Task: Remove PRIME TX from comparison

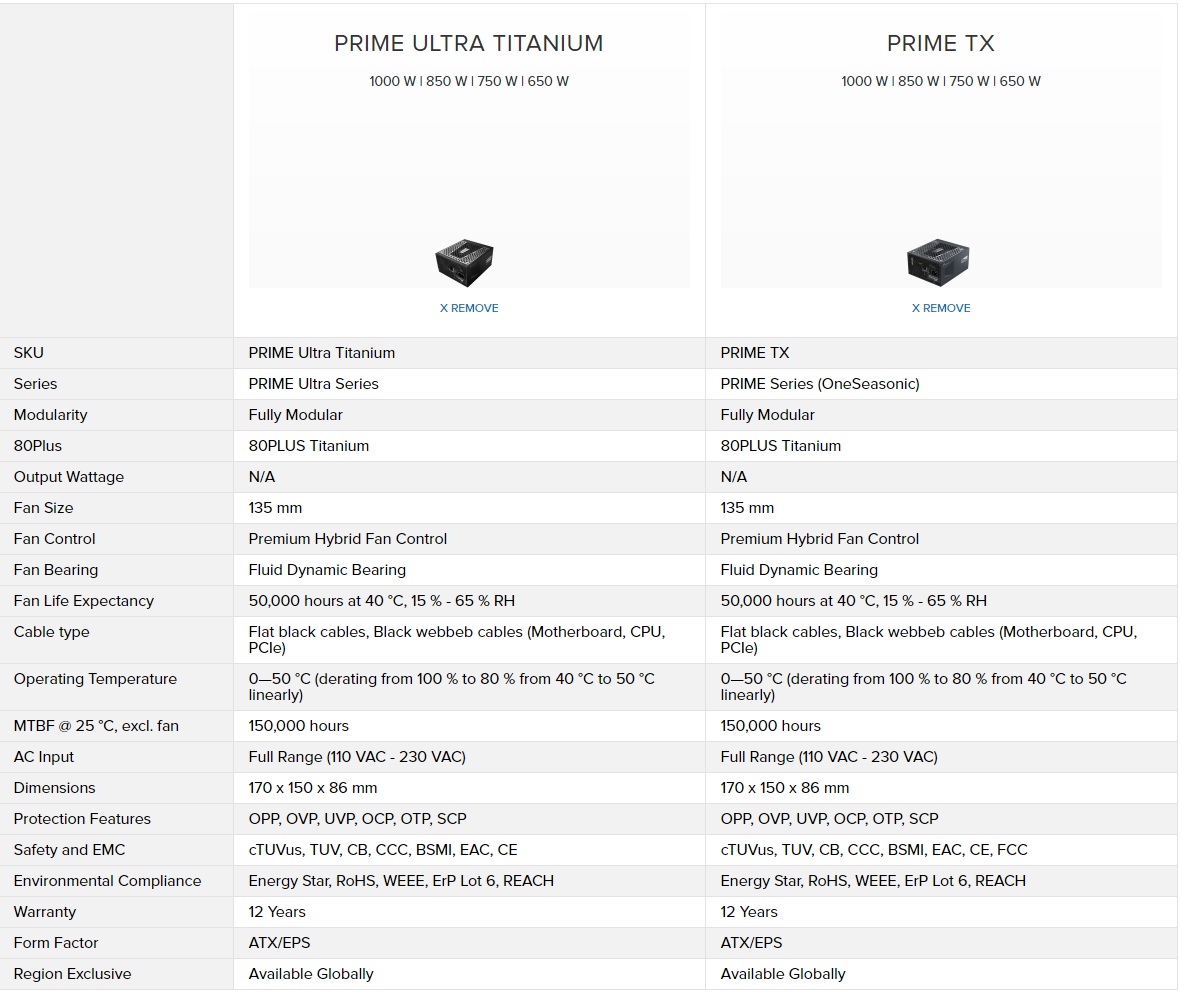Action: [x=941, y=308]
